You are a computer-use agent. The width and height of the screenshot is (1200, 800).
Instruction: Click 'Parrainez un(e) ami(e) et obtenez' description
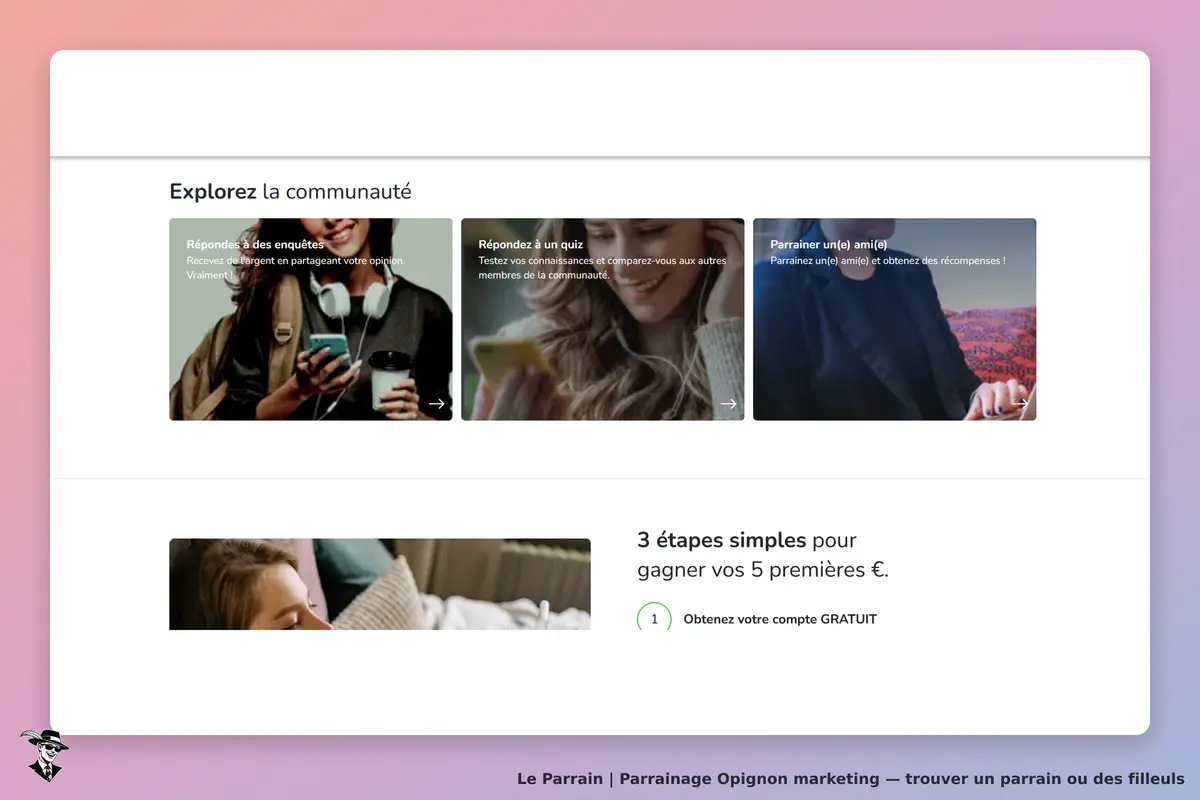coord(888,261)
